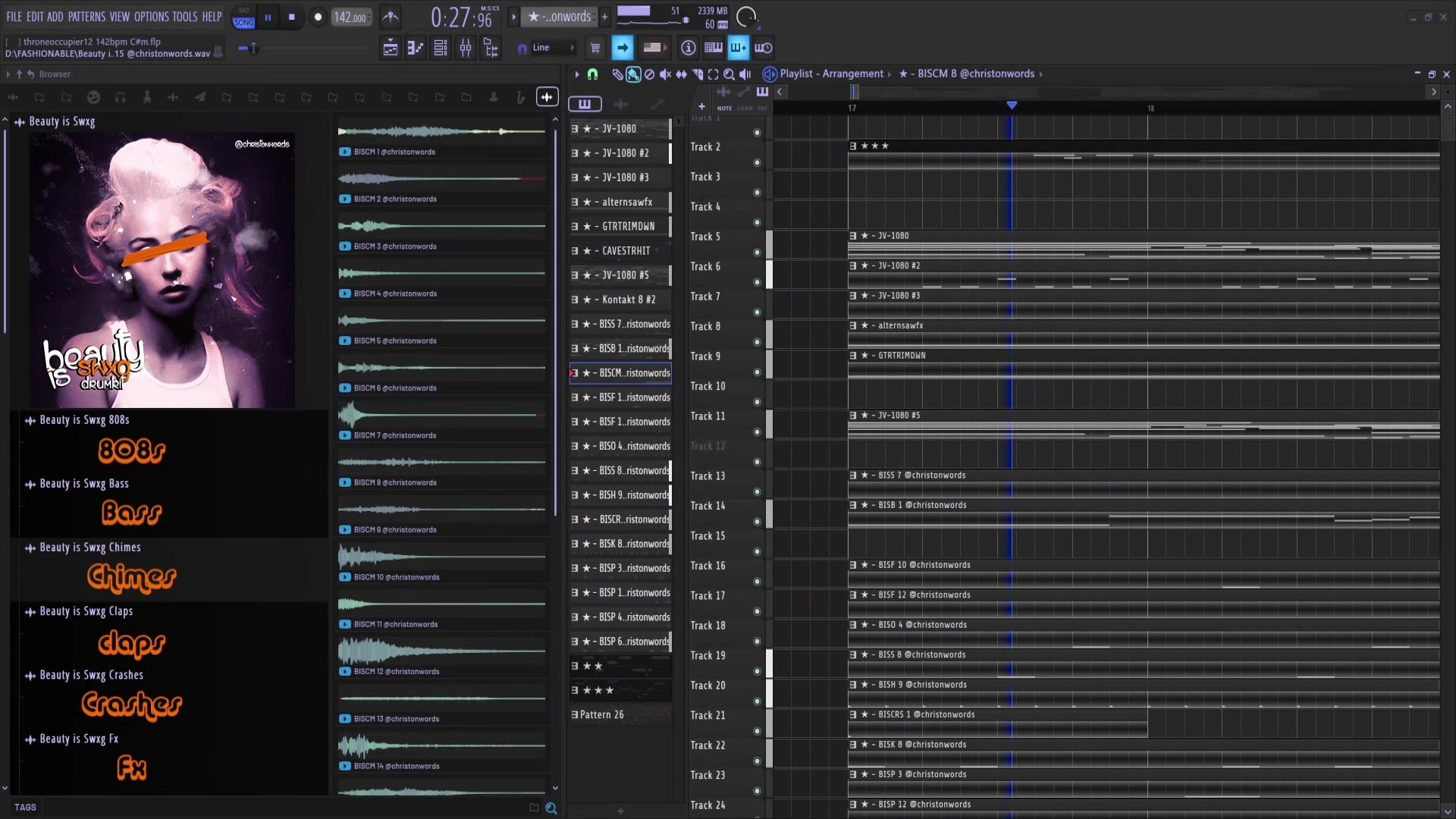1456x819 pixels.
Task: Select GTRTRIMDWN in the picker panel
Action: pyautogui.click(x=621, y=227)
